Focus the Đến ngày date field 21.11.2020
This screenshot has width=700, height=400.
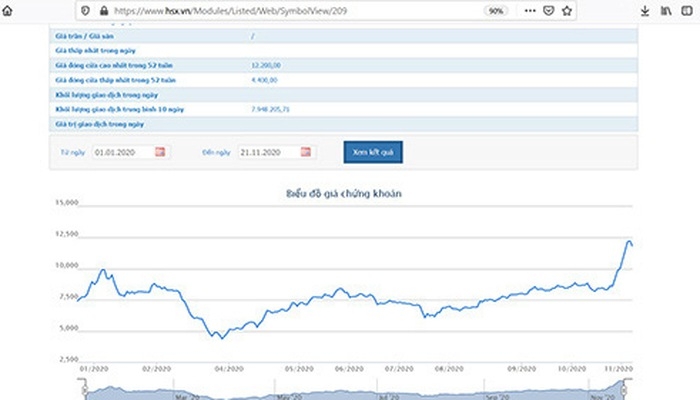[269, 152]
